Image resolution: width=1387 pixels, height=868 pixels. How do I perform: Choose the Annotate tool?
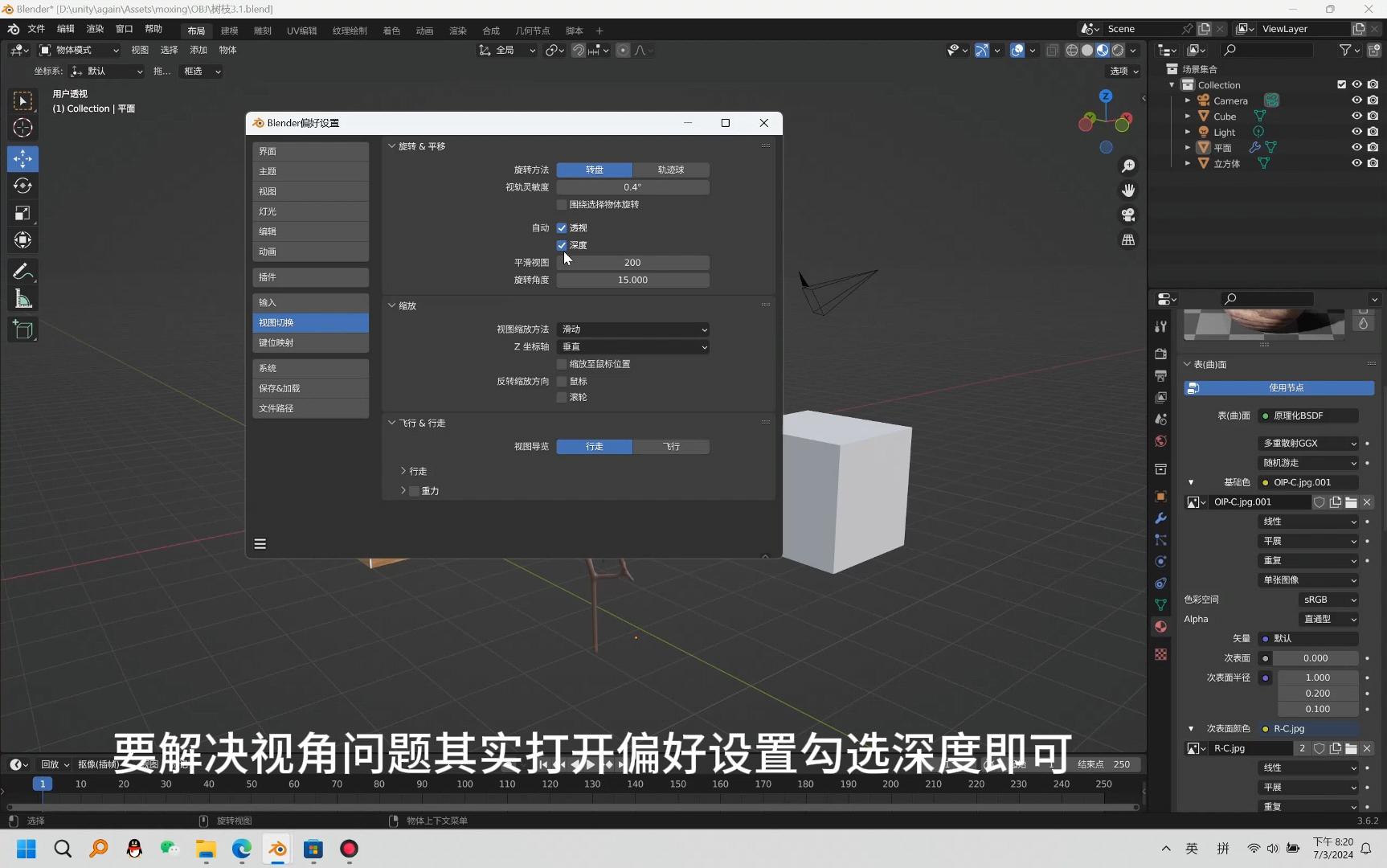tap(23, 272)
